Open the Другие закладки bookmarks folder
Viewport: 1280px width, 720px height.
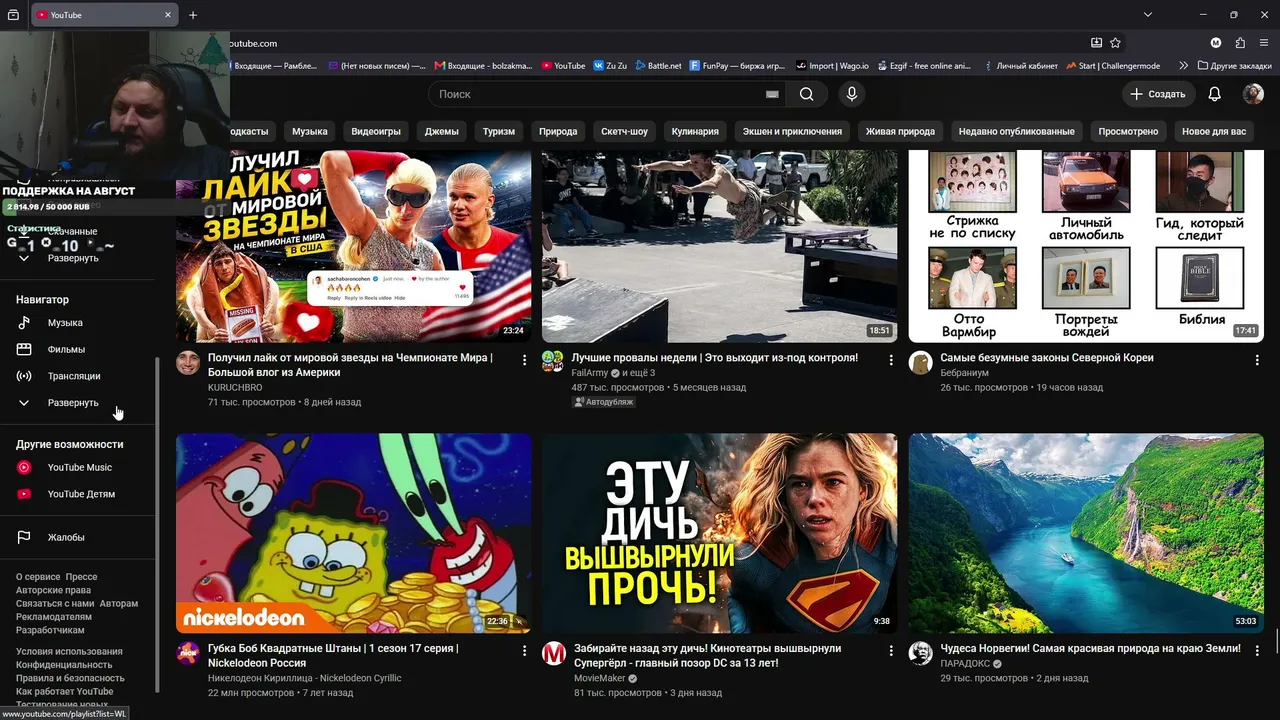coord(1234,66)
